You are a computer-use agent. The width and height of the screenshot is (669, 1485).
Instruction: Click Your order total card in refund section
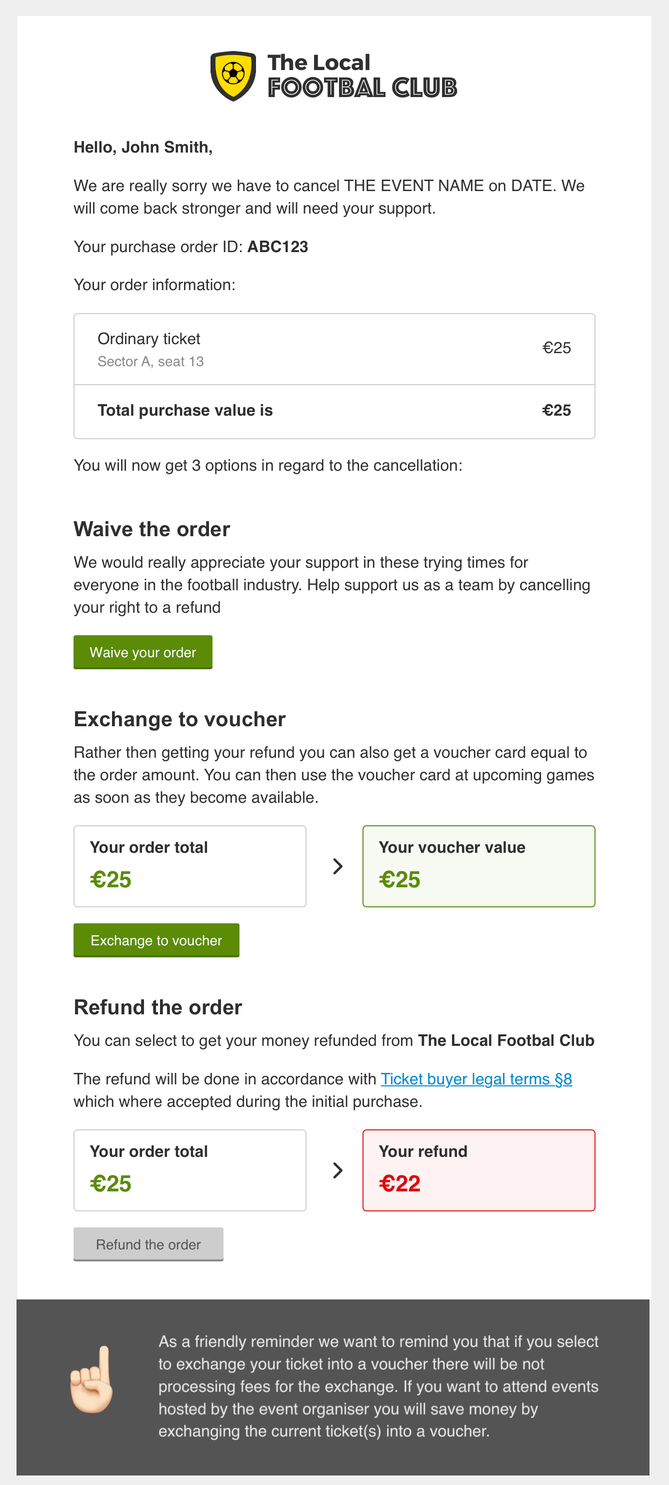190,1170
